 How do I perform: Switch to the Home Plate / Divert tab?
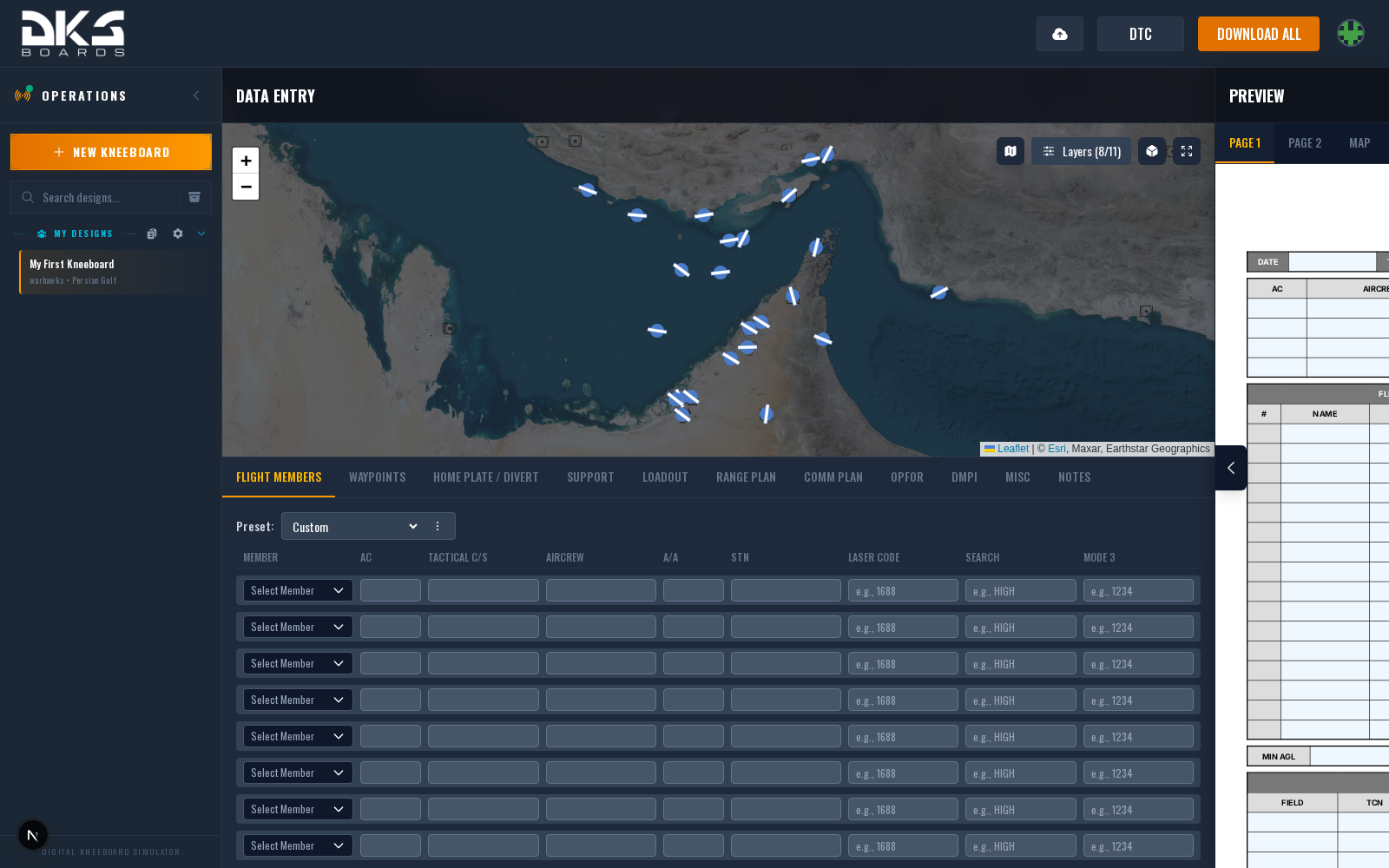click(486, 477)
